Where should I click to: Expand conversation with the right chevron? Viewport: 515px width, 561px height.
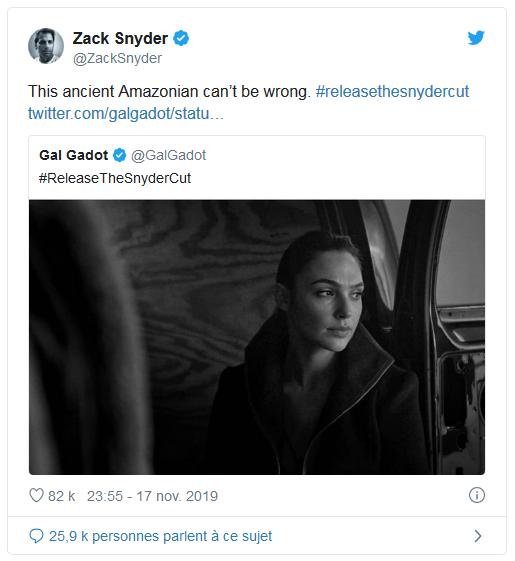click(x=477, y=536)
